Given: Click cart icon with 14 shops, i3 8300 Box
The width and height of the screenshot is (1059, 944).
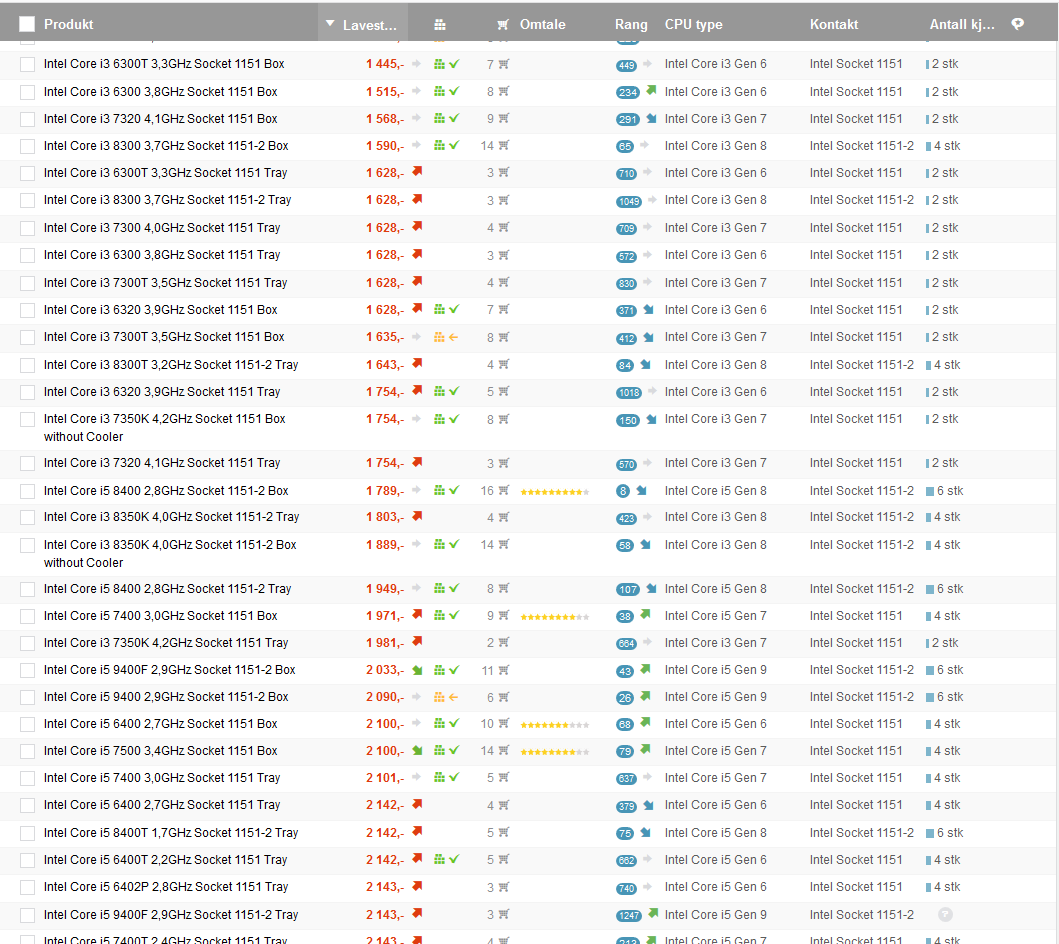Looking at the screenshot, I should click(x=504, y=145).
